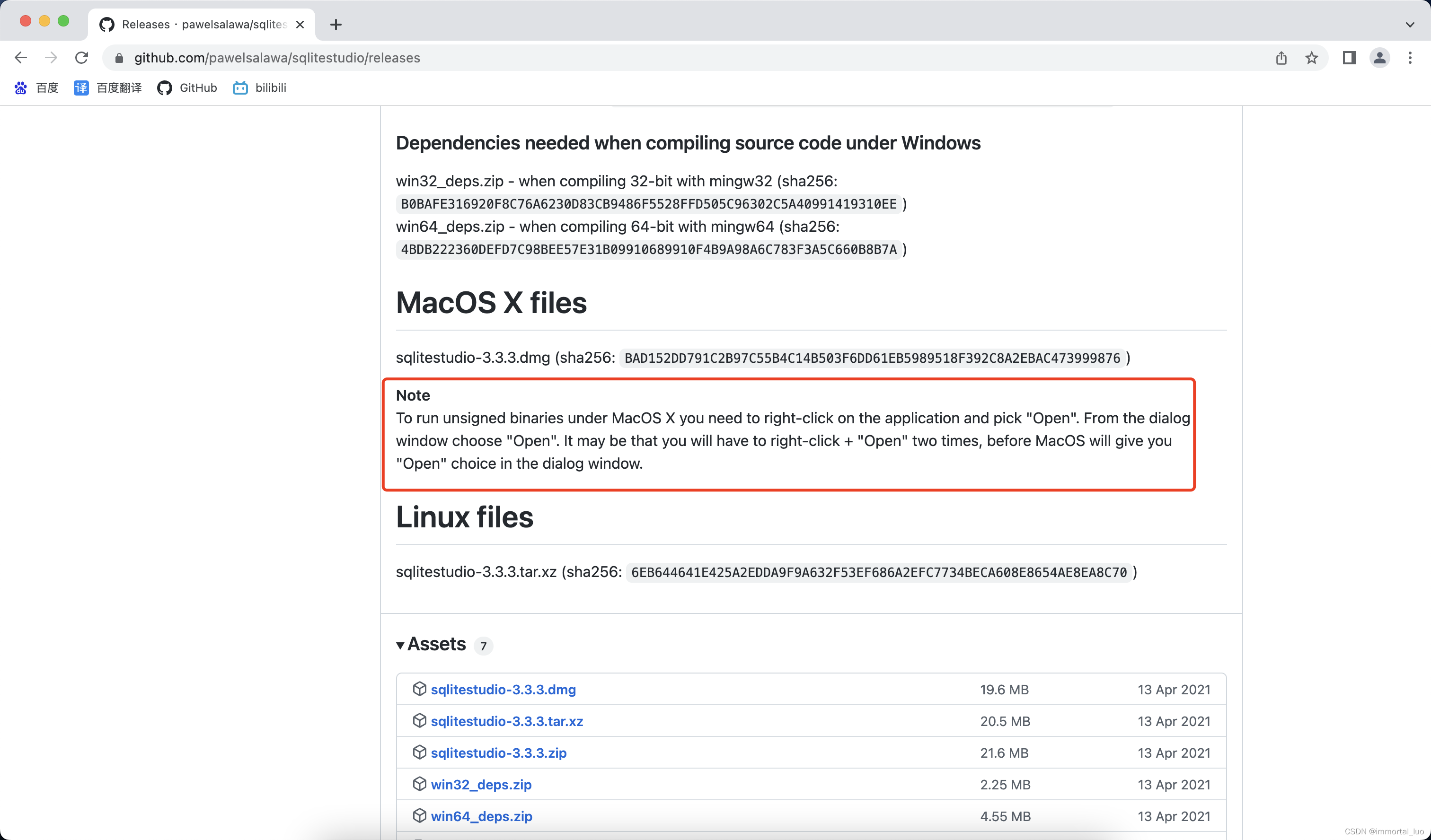The width and height of the screenshot is (1431, 840).
Task: Open the bilibili bookmark
Action: coord(259,88)
